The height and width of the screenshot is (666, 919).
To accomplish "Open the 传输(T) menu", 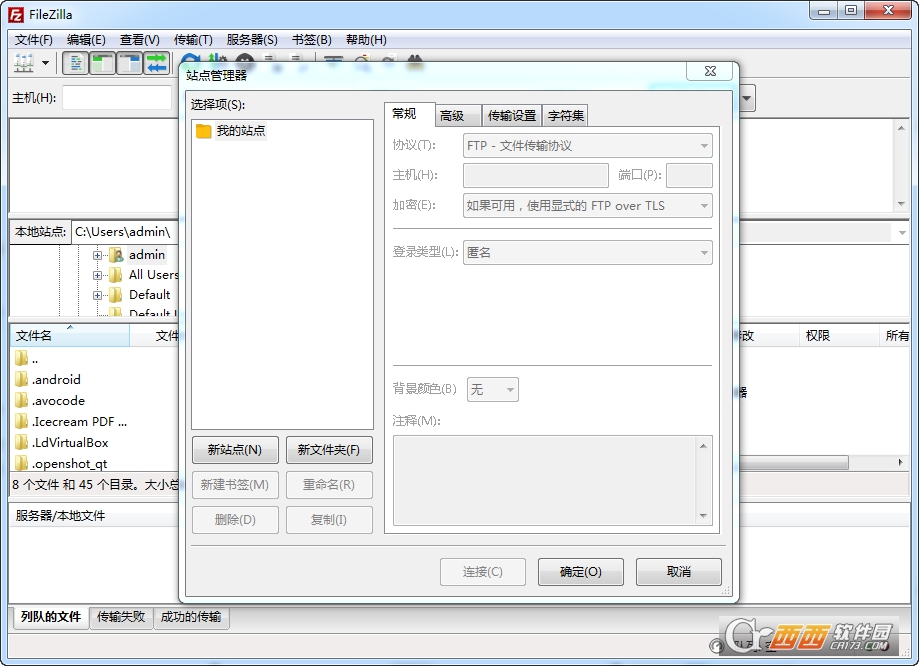I will point(193,40).
